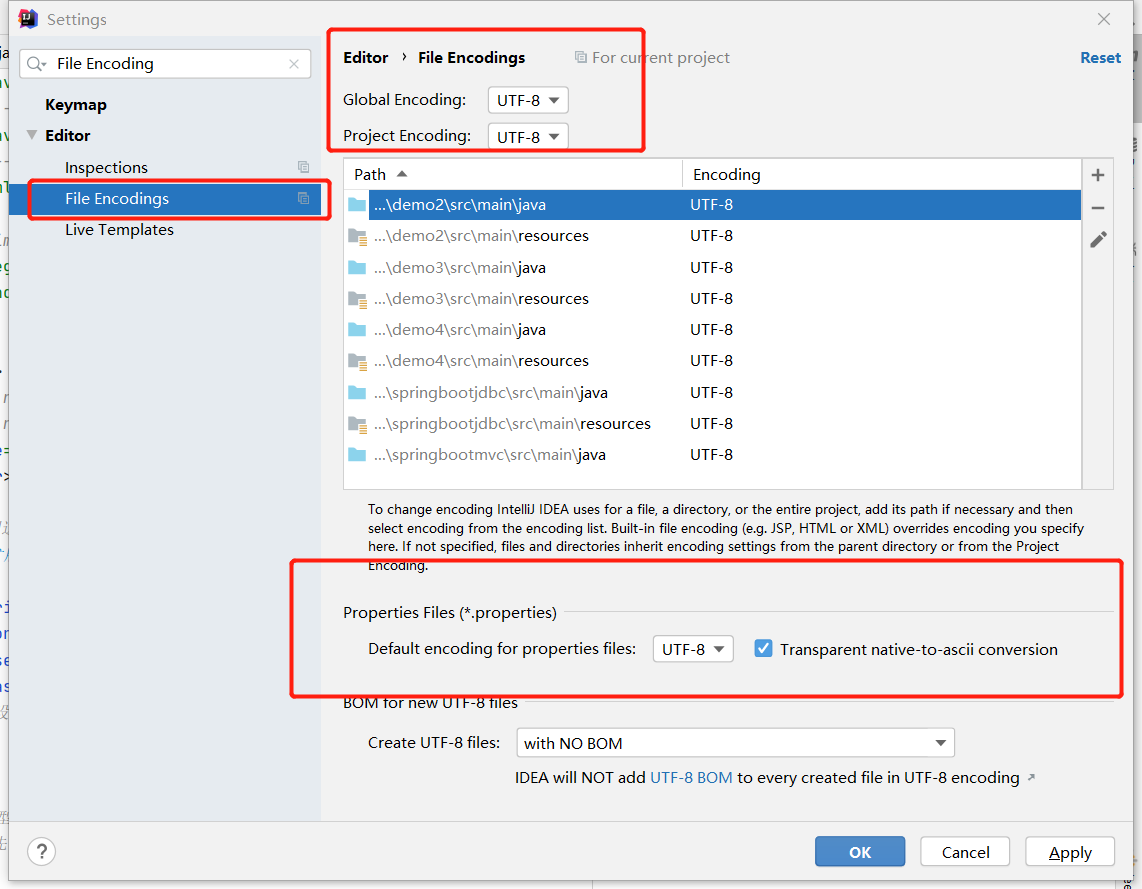Collapse the Editor tree node
1142x889 pixels.
coord(32,135)
